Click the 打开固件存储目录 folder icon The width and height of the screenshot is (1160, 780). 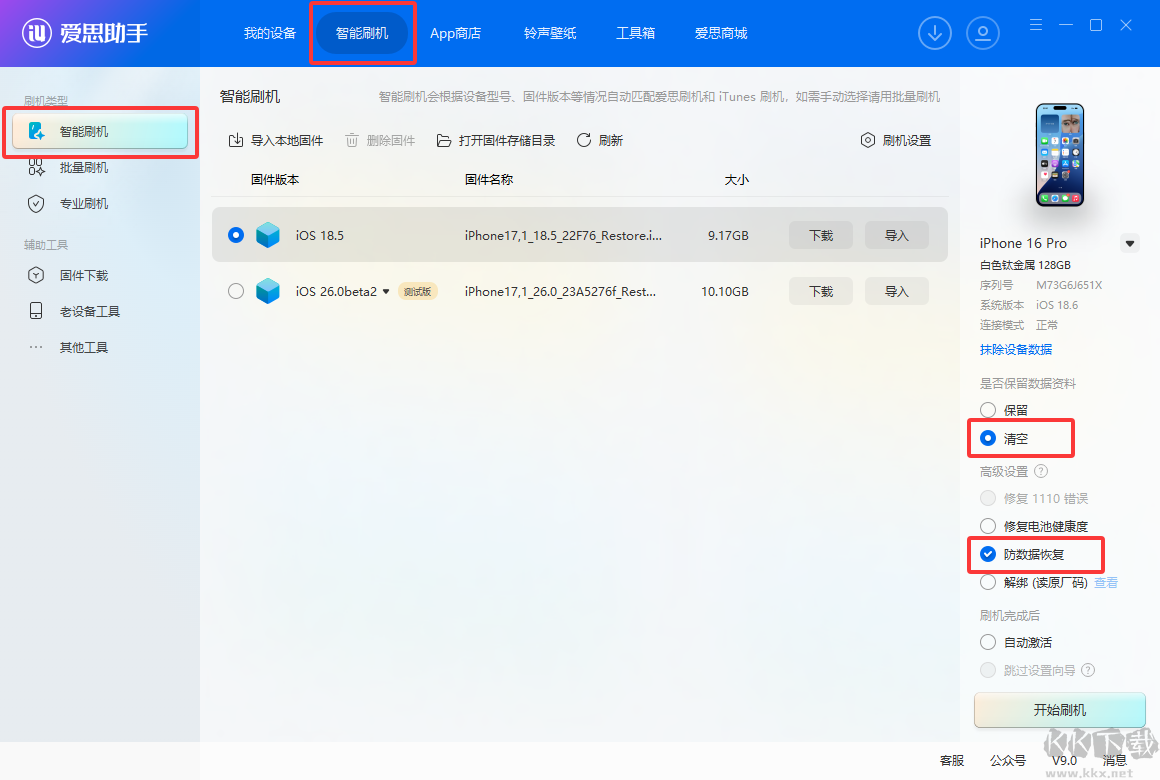coord(444,140)
